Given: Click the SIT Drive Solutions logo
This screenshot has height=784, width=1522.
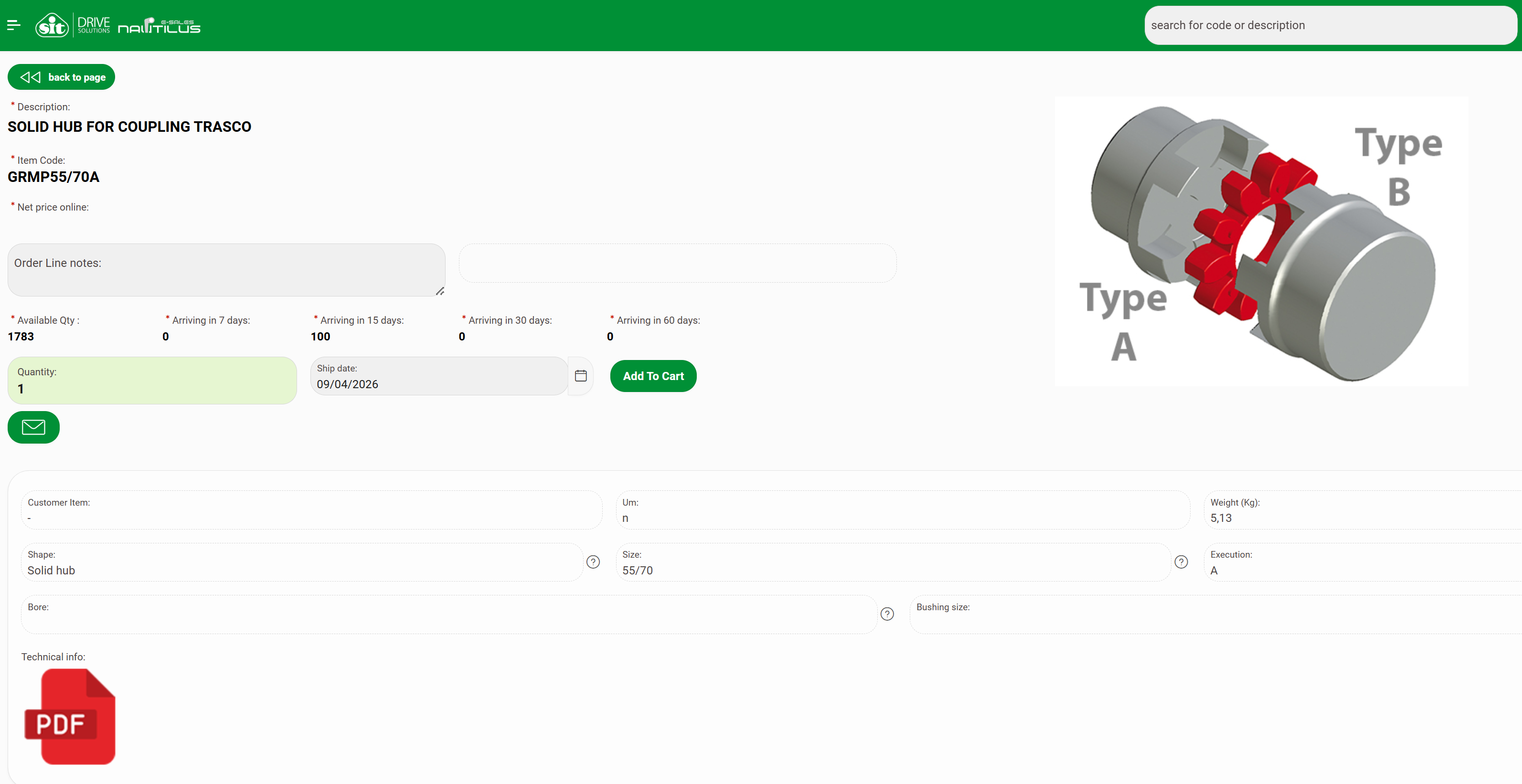Looking at the screenshot, I should (72, 25).
